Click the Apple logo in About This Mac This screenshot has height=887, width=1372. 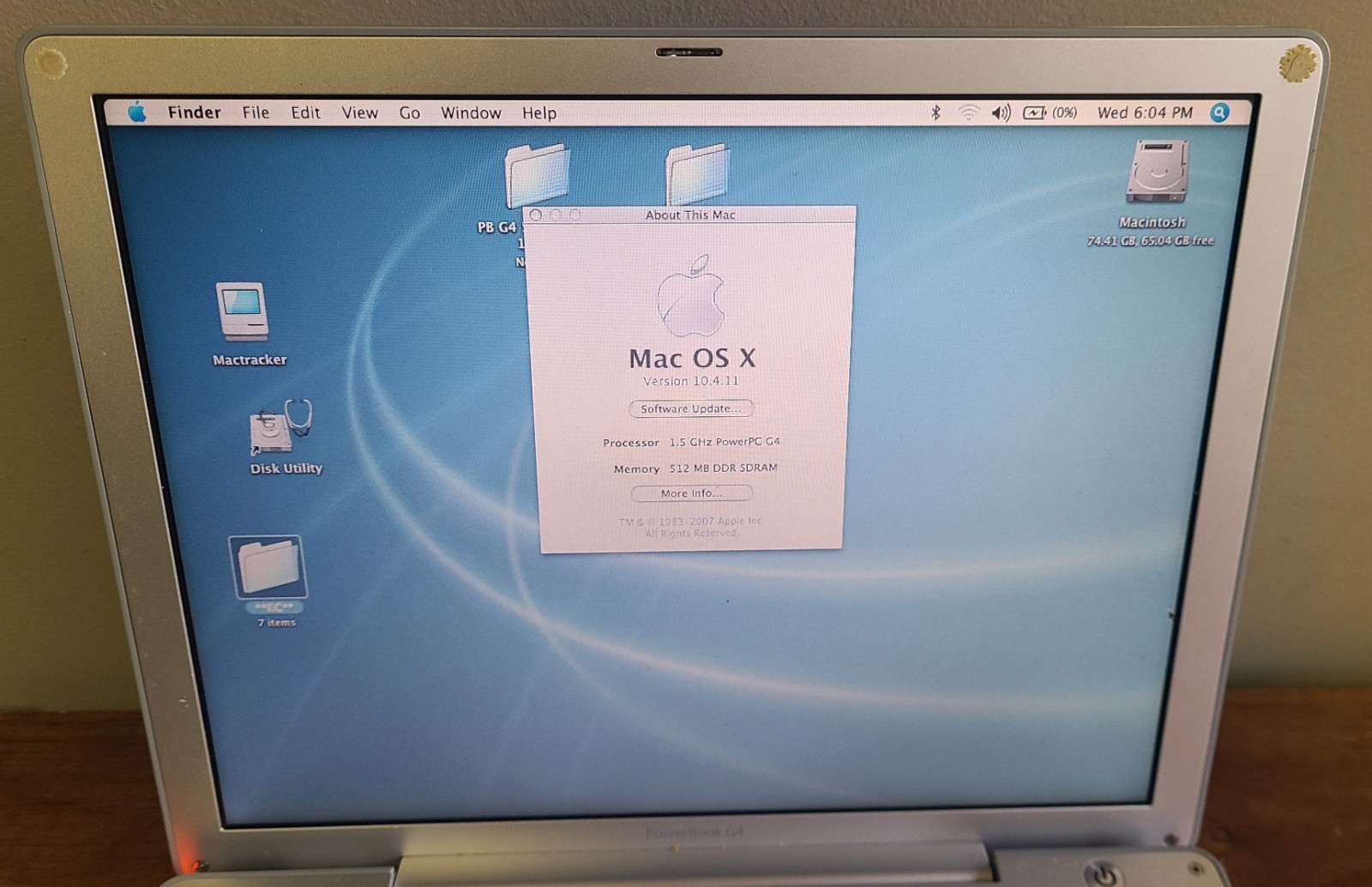pos(691,295)
